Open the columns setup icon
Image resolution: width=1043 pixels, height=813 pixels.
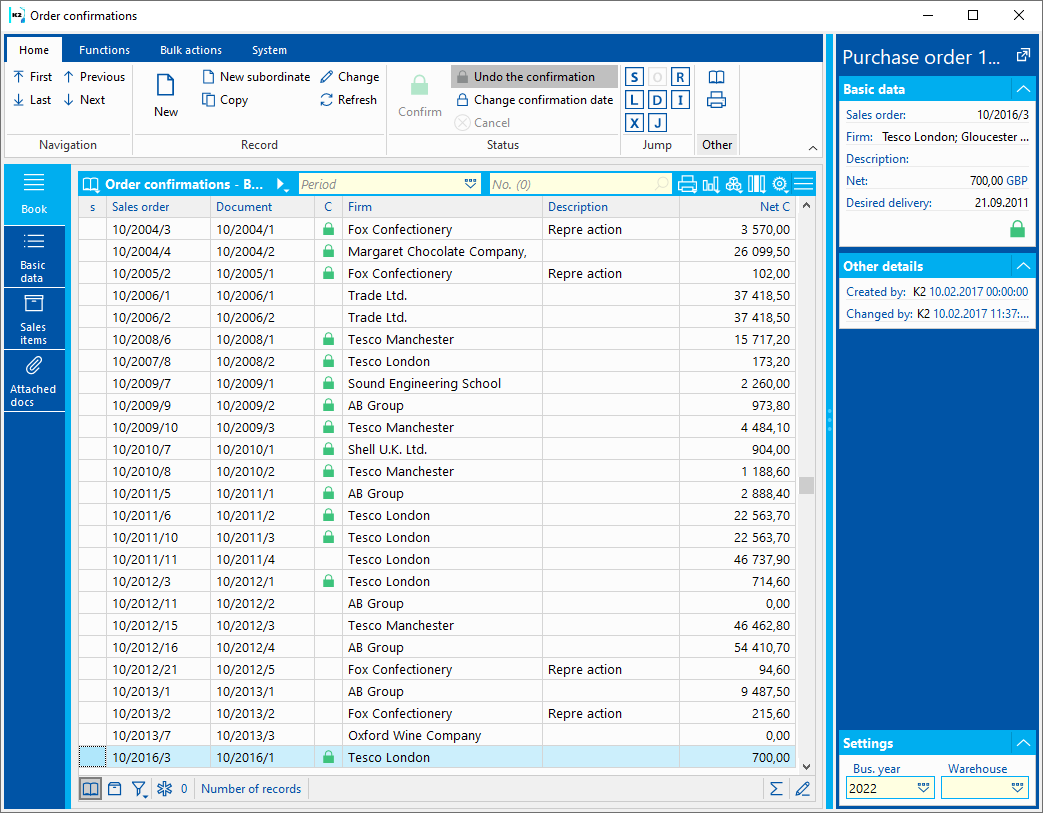(757, 184)
